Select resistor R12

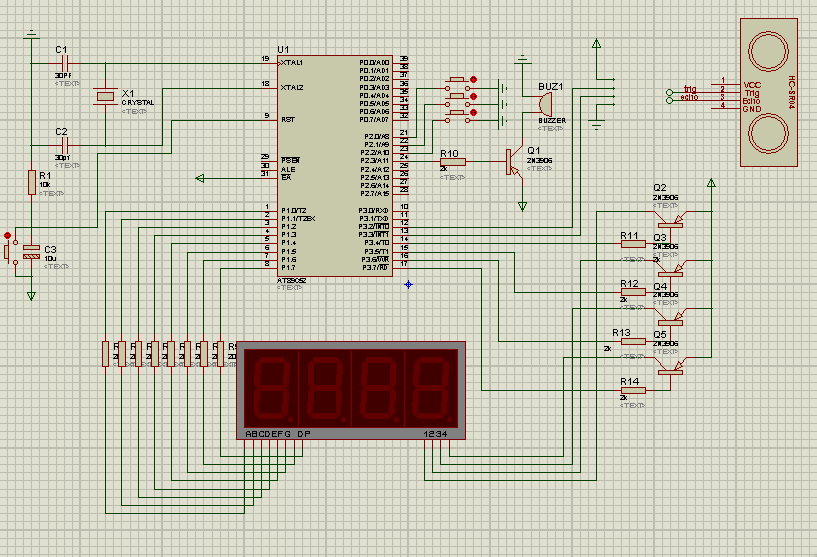coord(634,292)
